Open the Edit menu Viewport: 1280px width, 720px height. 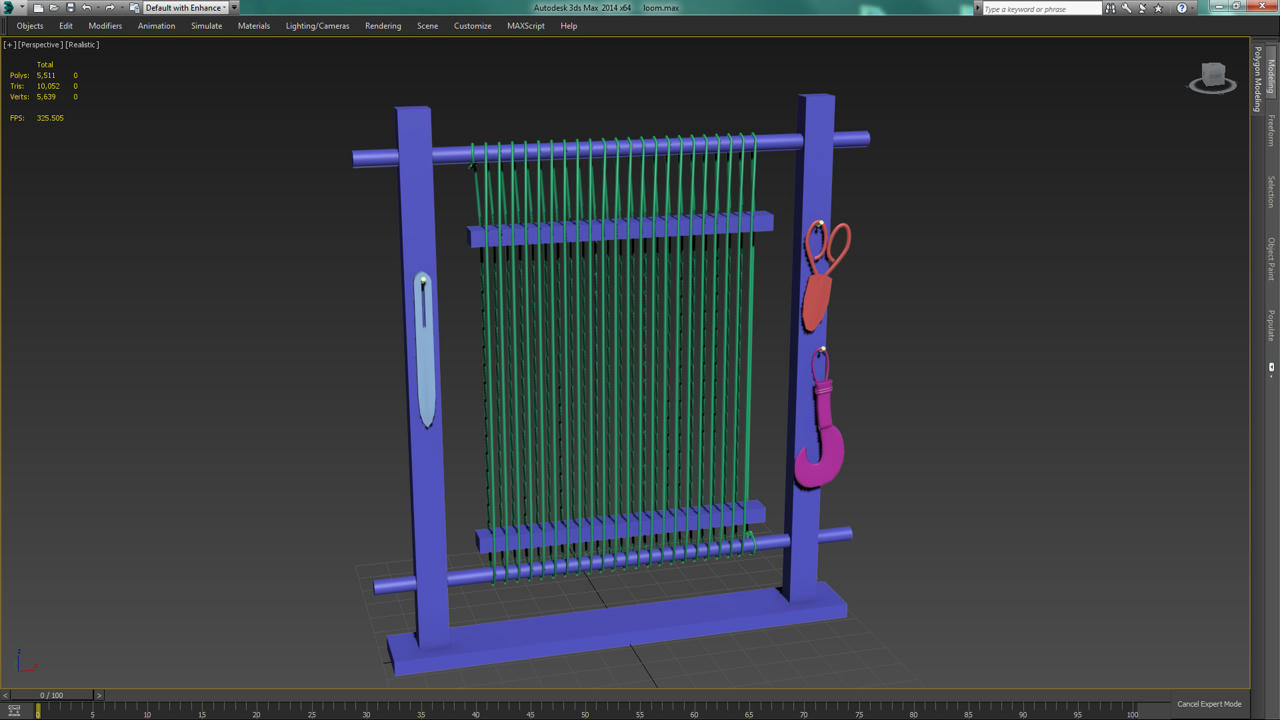[66, 26]
